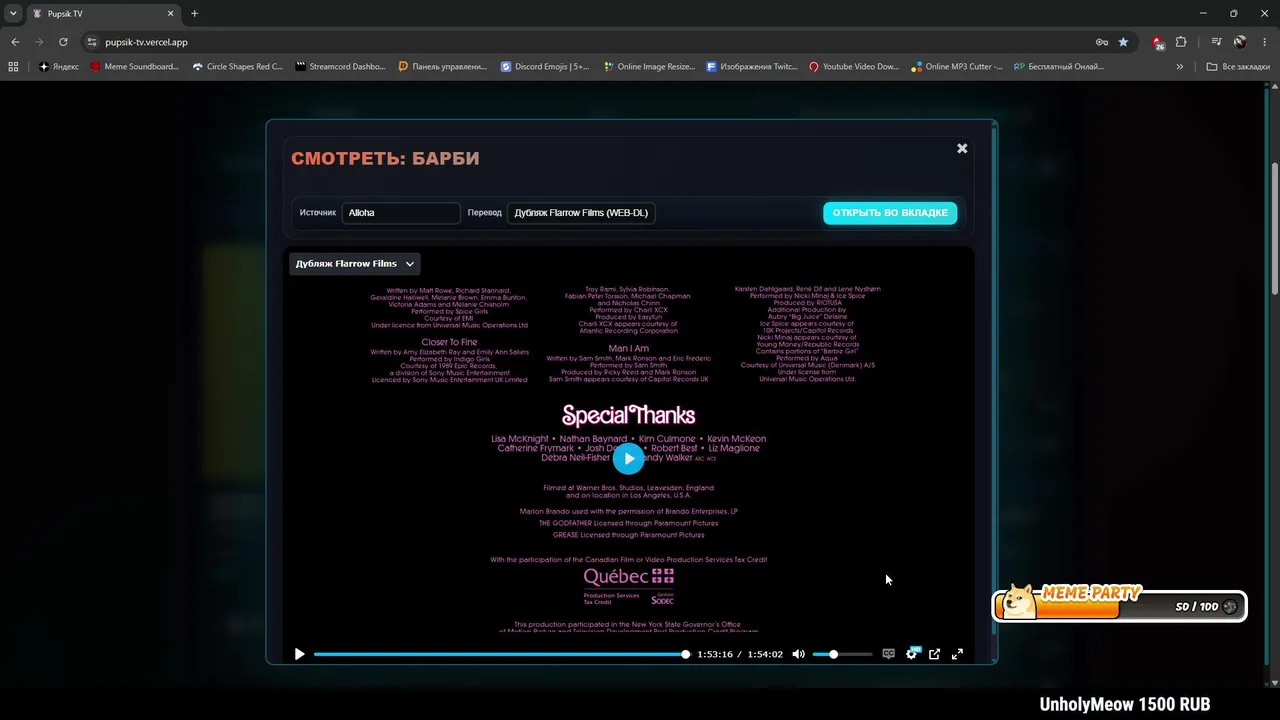Open the Meme Soundboard bookmark

(135, 67)
